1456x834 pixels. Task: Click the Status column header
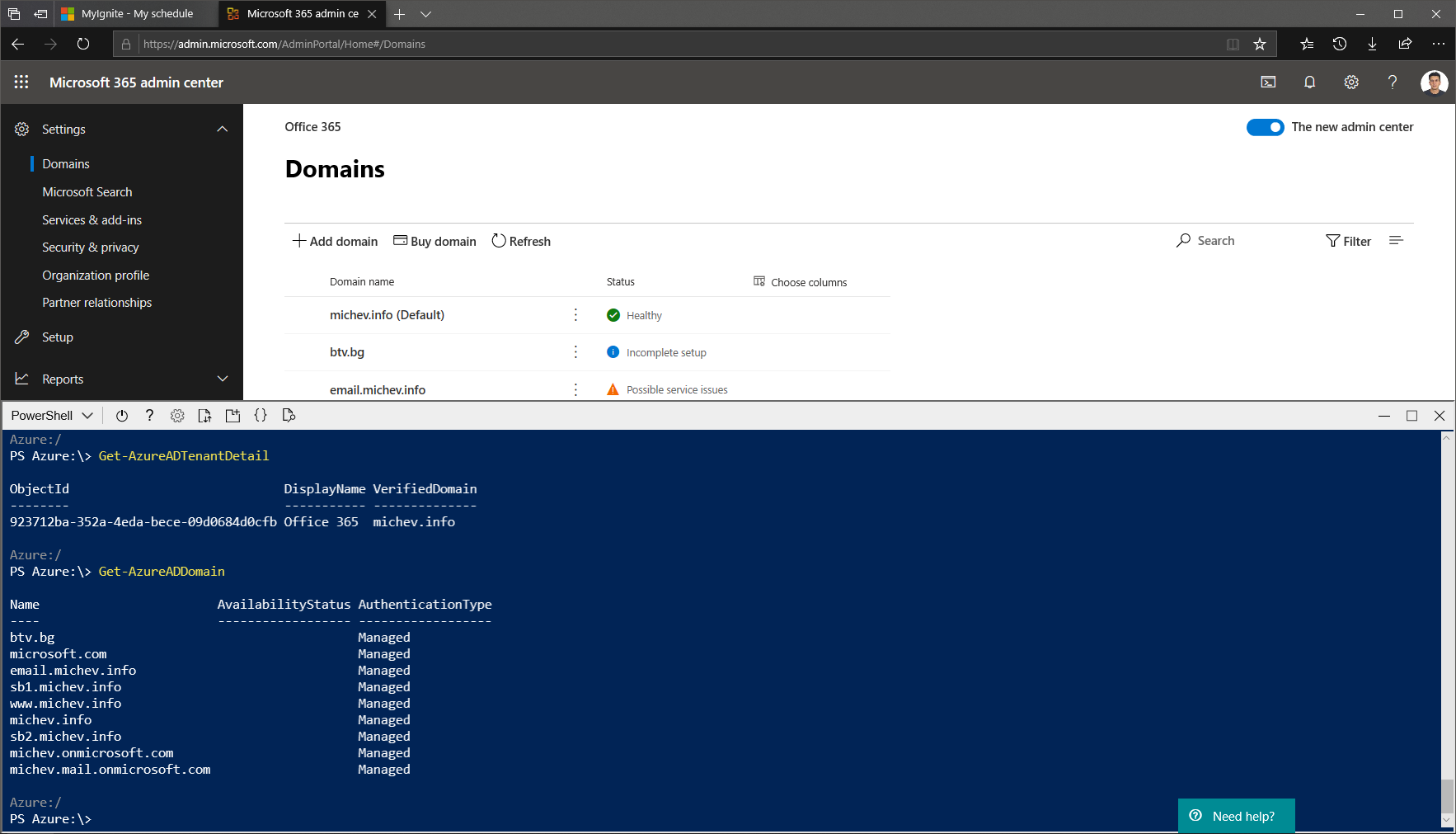[621, 282]
